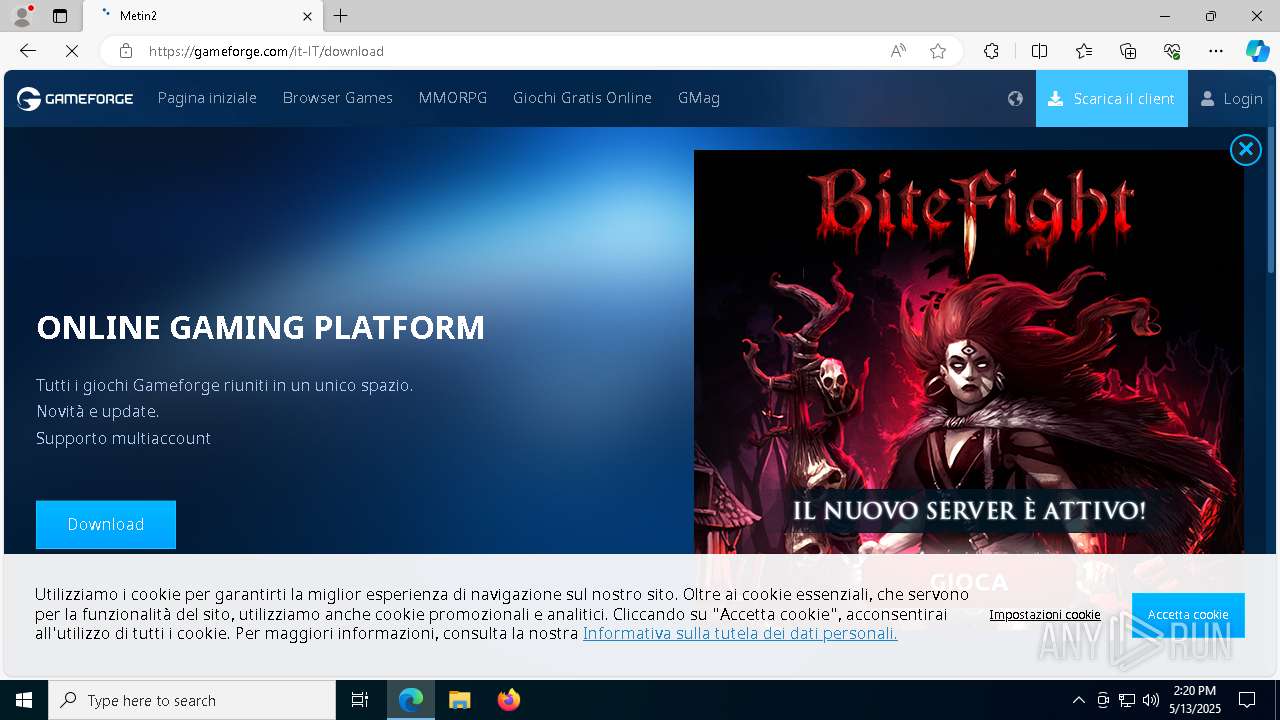The width and height of the screenshot is (1280, 720).
Task: Close the Metin2 browser tab
Action: coord(307,16)
